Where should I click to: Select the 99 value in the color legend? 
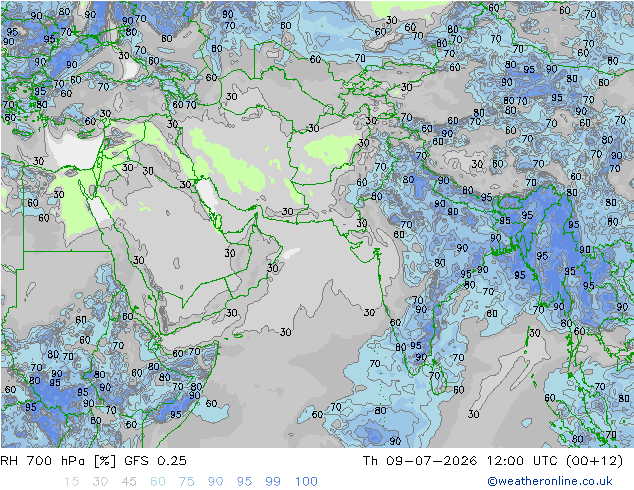(x=273, y=481)
